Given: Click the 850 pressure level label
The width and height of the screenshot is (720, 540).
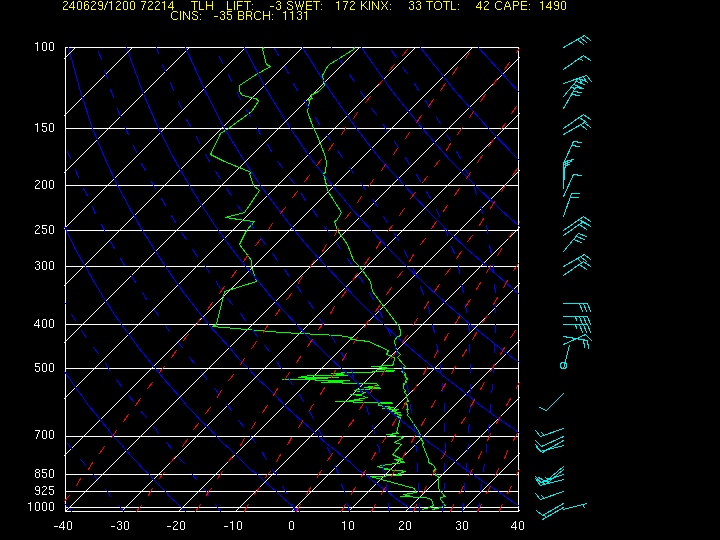Looking at the screenshot, I should pyautogui.click(x=45, y=473).
